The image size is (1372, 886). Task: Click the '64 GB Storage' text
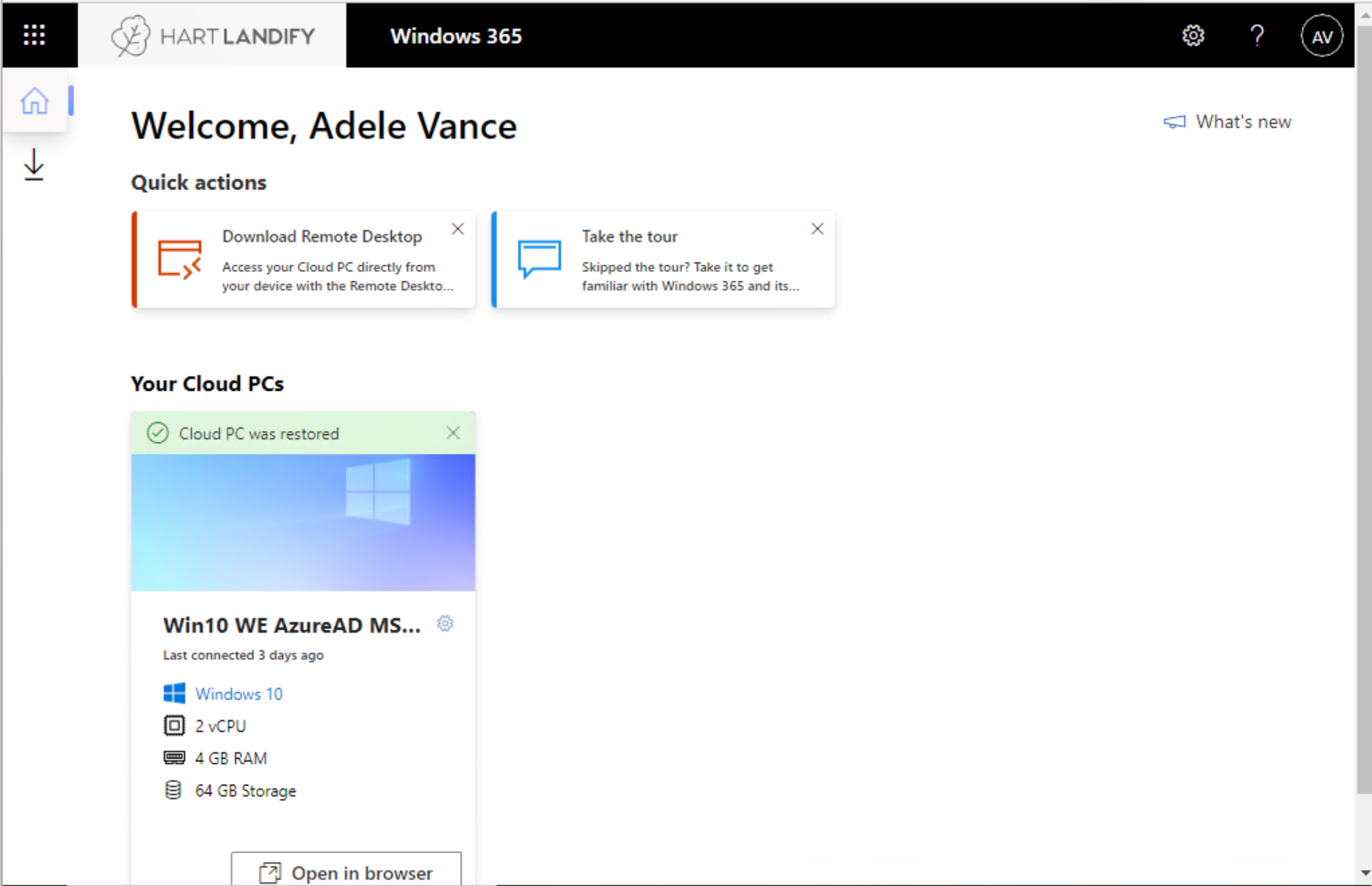coord(246,791)
